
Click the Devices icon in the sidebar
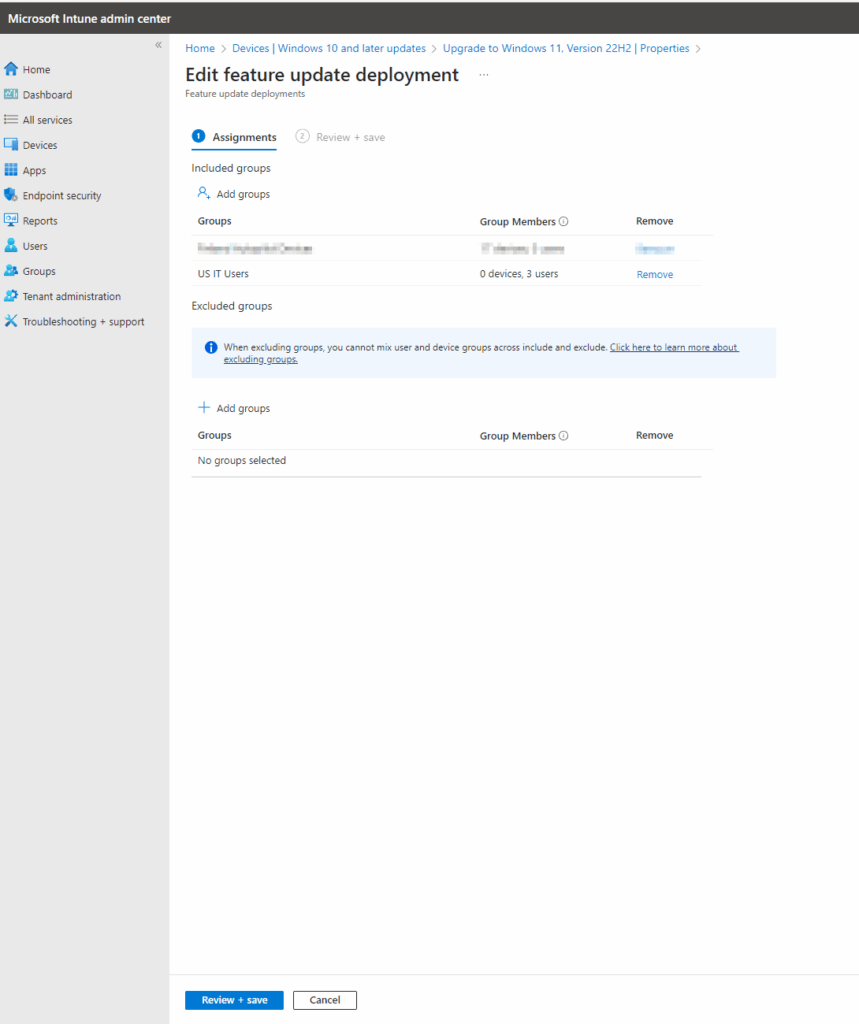[9, 144]
